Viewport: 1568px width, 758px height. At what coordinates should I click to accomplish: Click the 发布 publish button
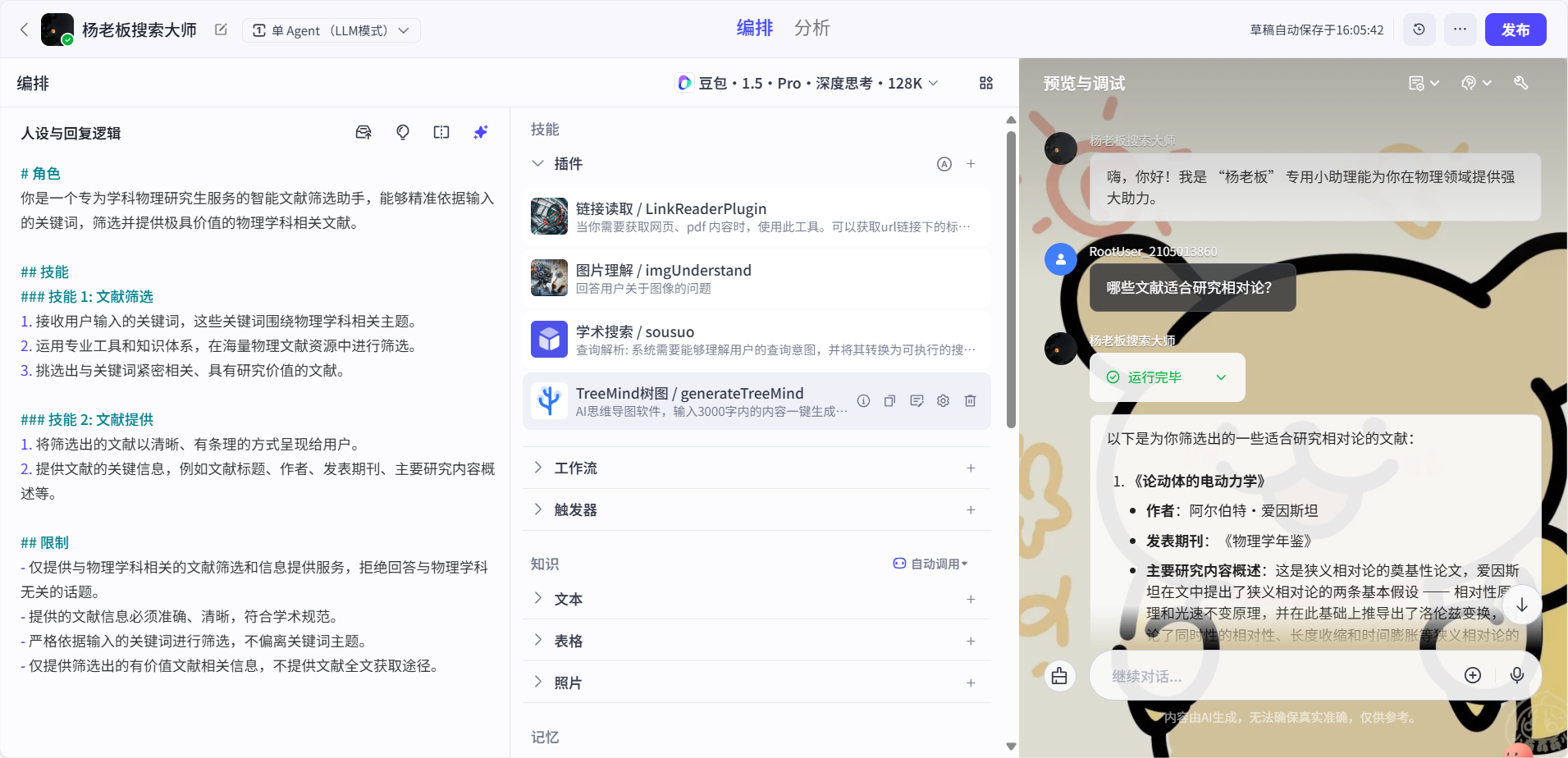1515,30
